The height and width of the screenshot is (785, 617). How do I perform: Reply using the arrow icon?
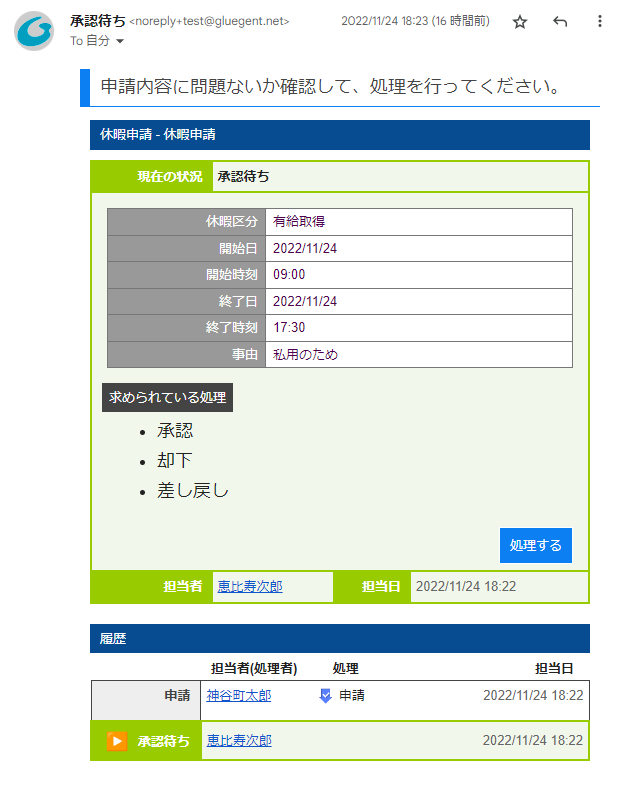point(560,22)
